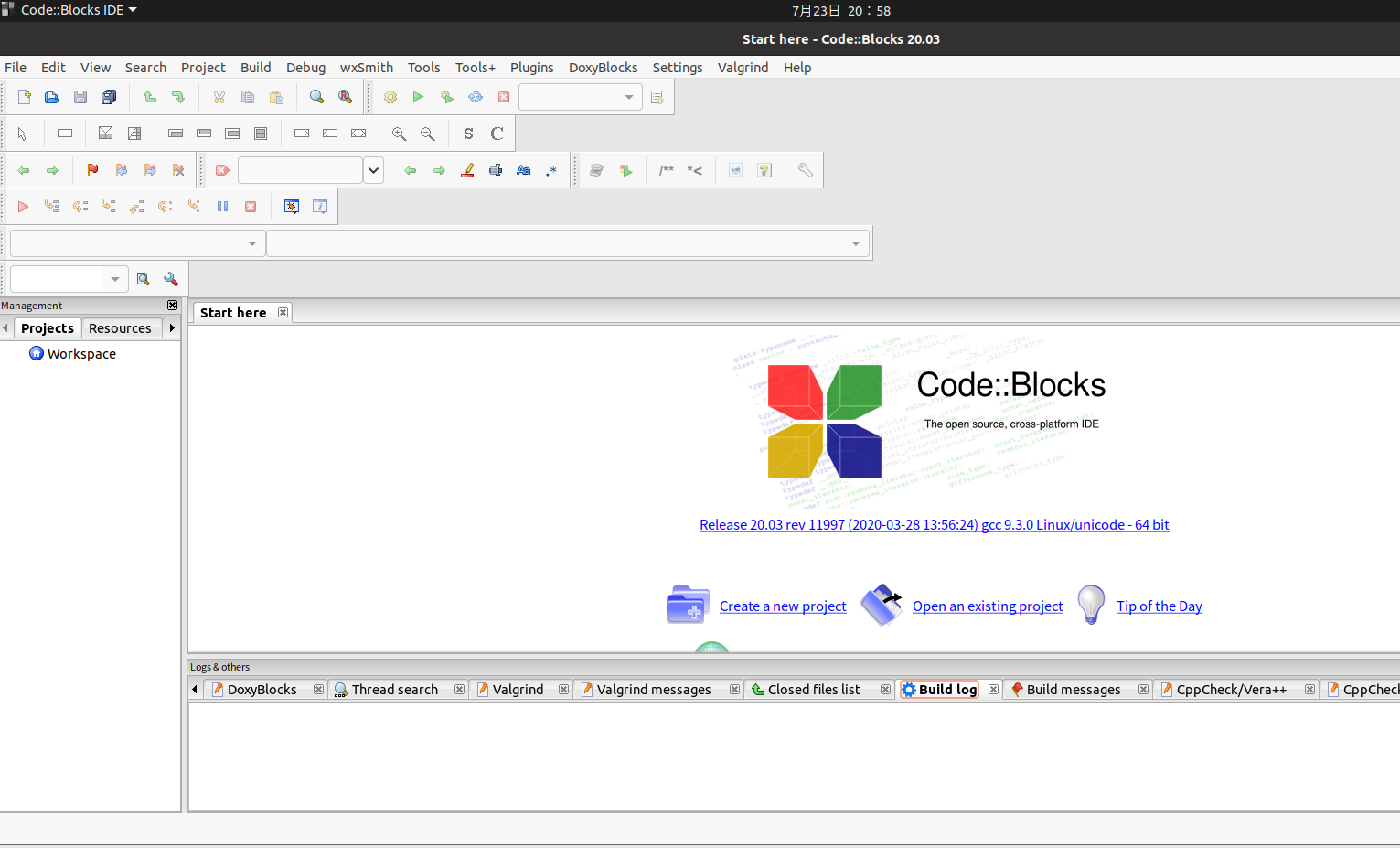Viewport: 1400px width, 848px height.
Task: Click the Open an existing project link
Action: (x=988, y=606)
